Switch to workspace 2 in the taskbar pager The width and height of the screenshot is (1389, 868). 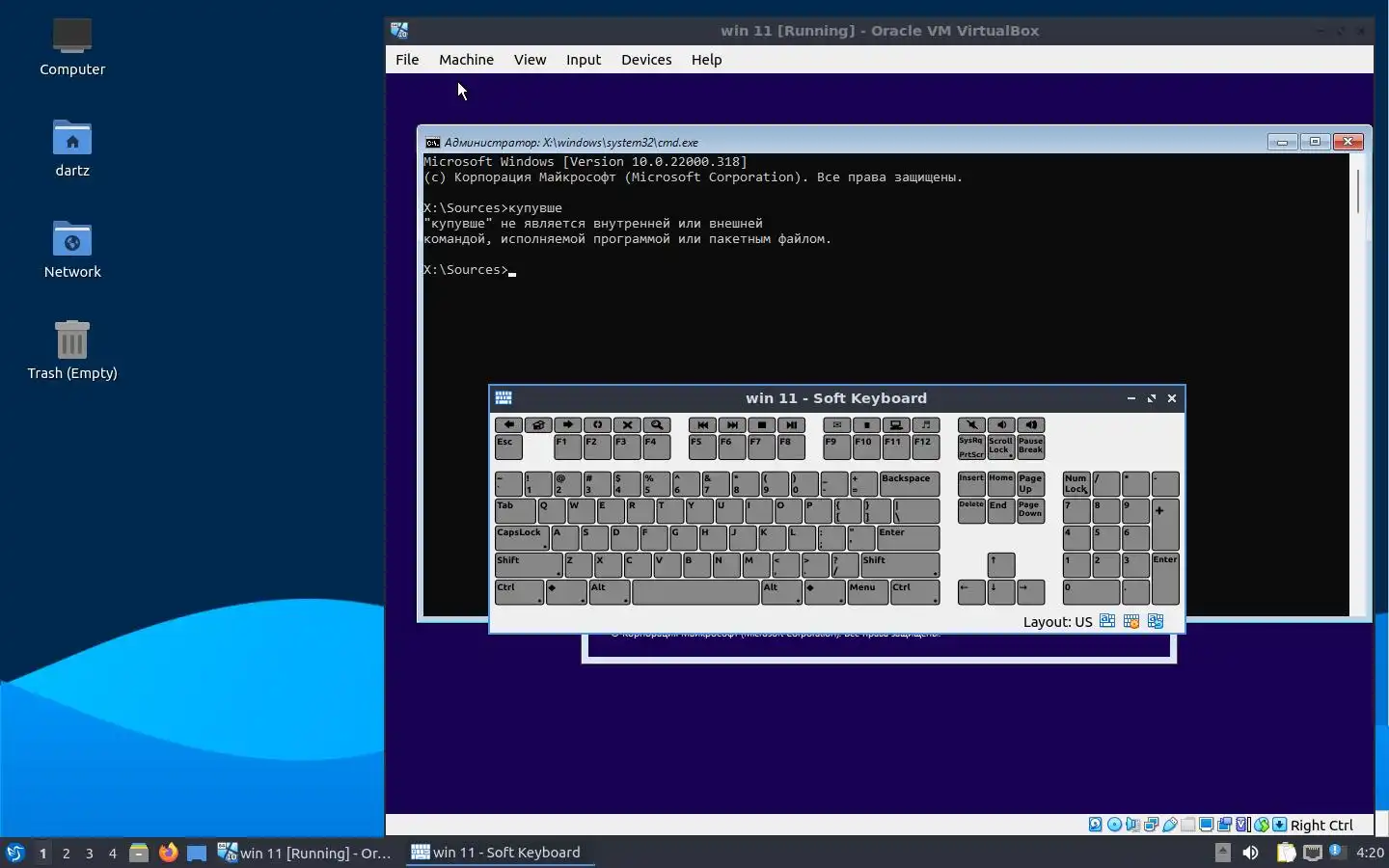(x=66, y=853)
